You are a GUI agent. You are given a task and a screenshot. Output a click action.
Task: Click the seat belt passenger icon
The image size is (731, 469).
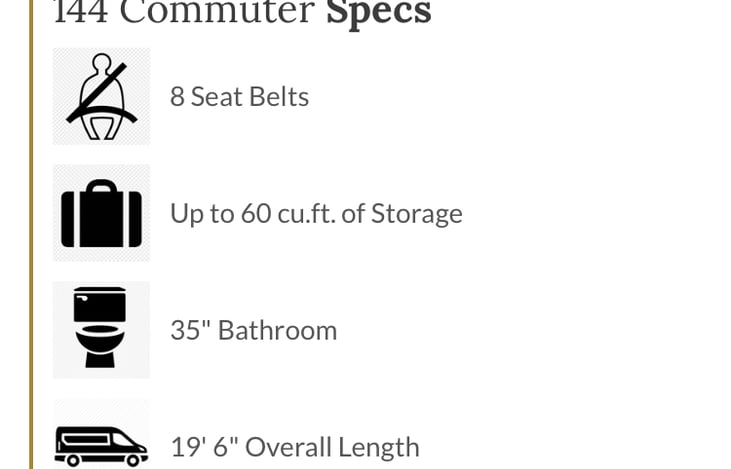[x=101, y=96]
